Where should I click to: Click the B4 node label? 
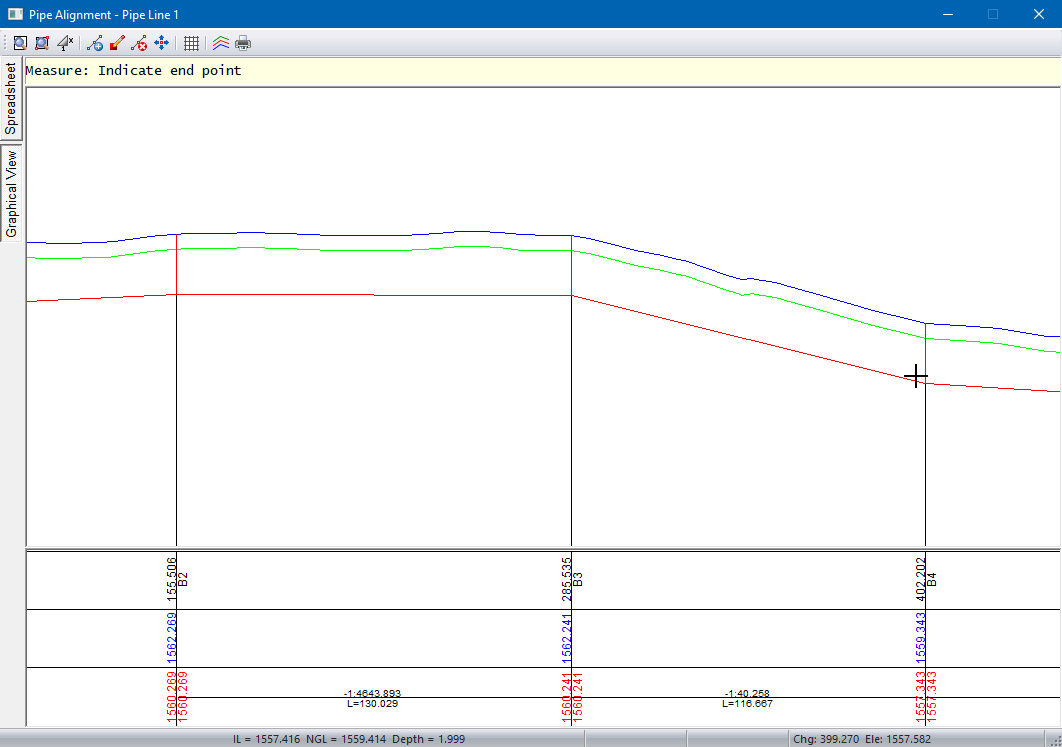[x=932, y=579]
